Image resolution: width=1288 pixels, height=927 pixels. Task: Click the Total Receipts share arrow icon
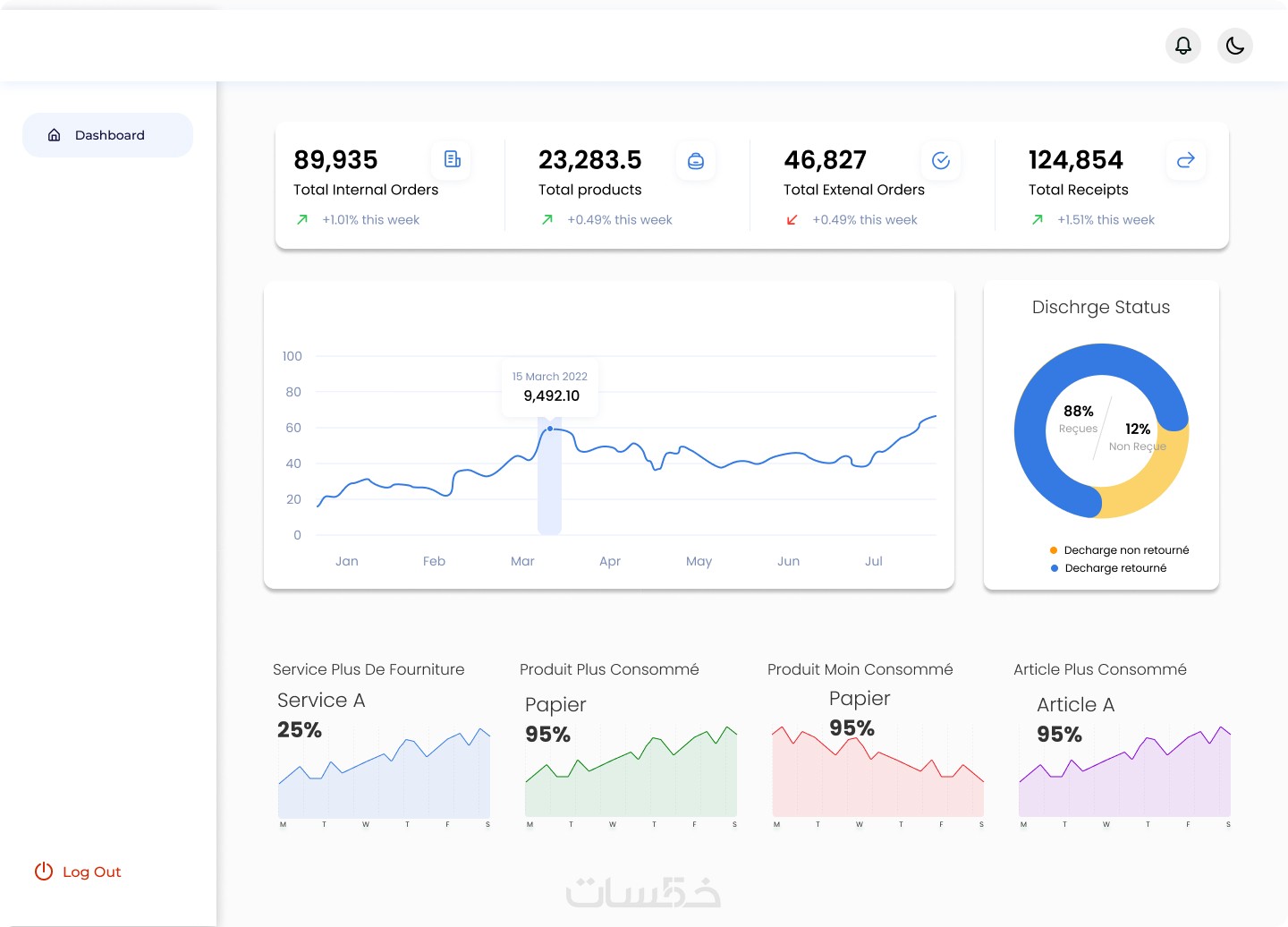tap(1185, 161)
